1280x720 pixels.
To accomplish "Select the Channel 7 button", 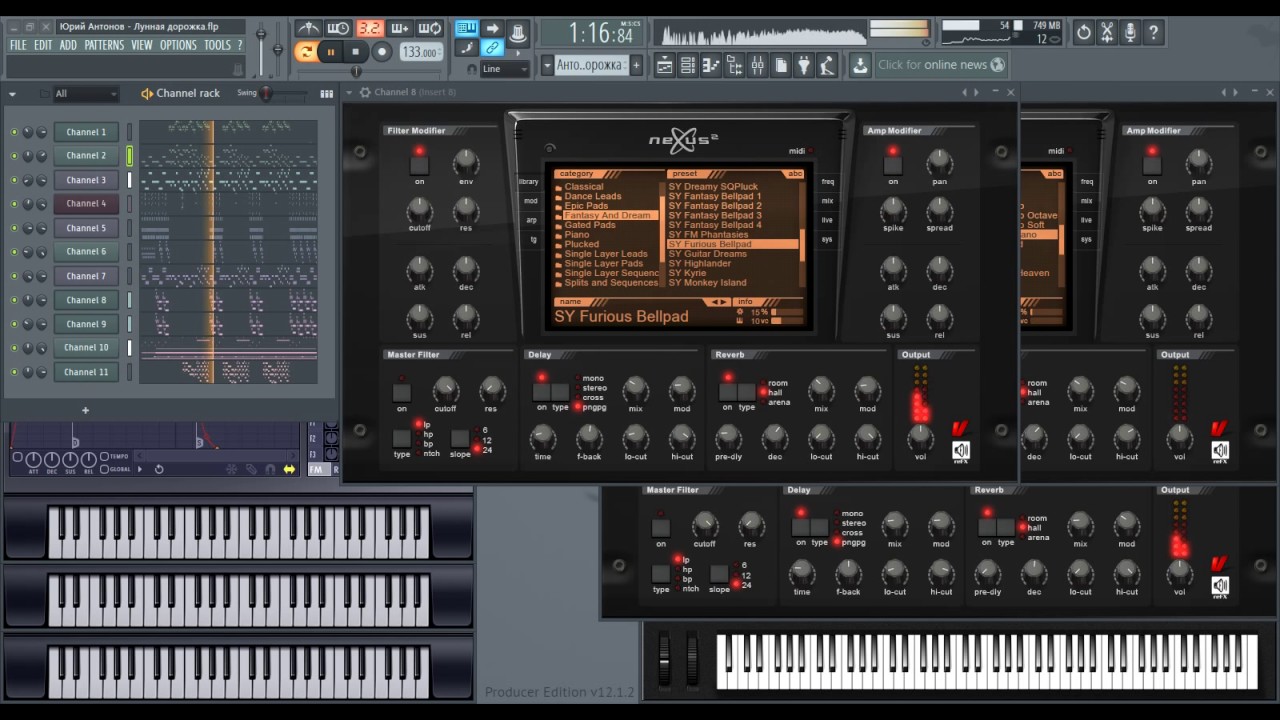I will point(86,276).
